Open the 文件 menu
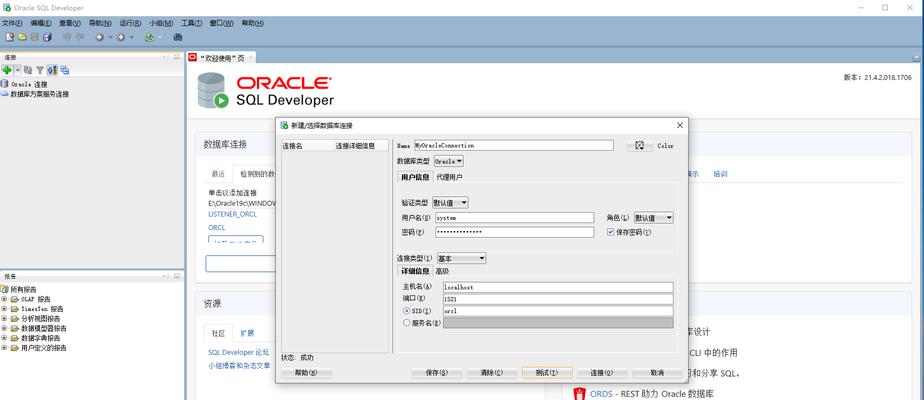 [x=12, y=23]
